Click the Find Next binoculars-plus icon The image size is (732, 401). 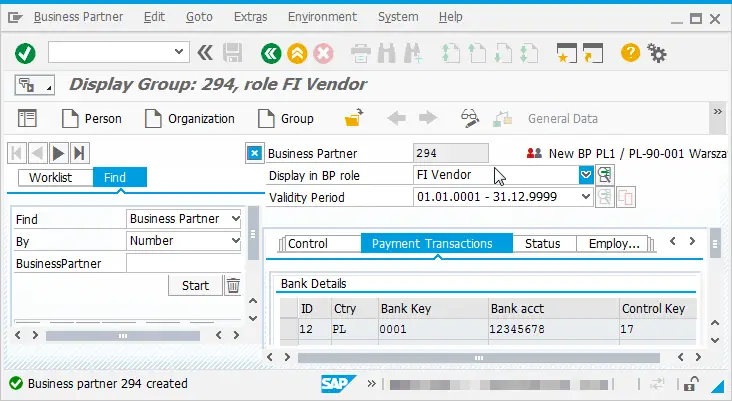pos(413,53)
